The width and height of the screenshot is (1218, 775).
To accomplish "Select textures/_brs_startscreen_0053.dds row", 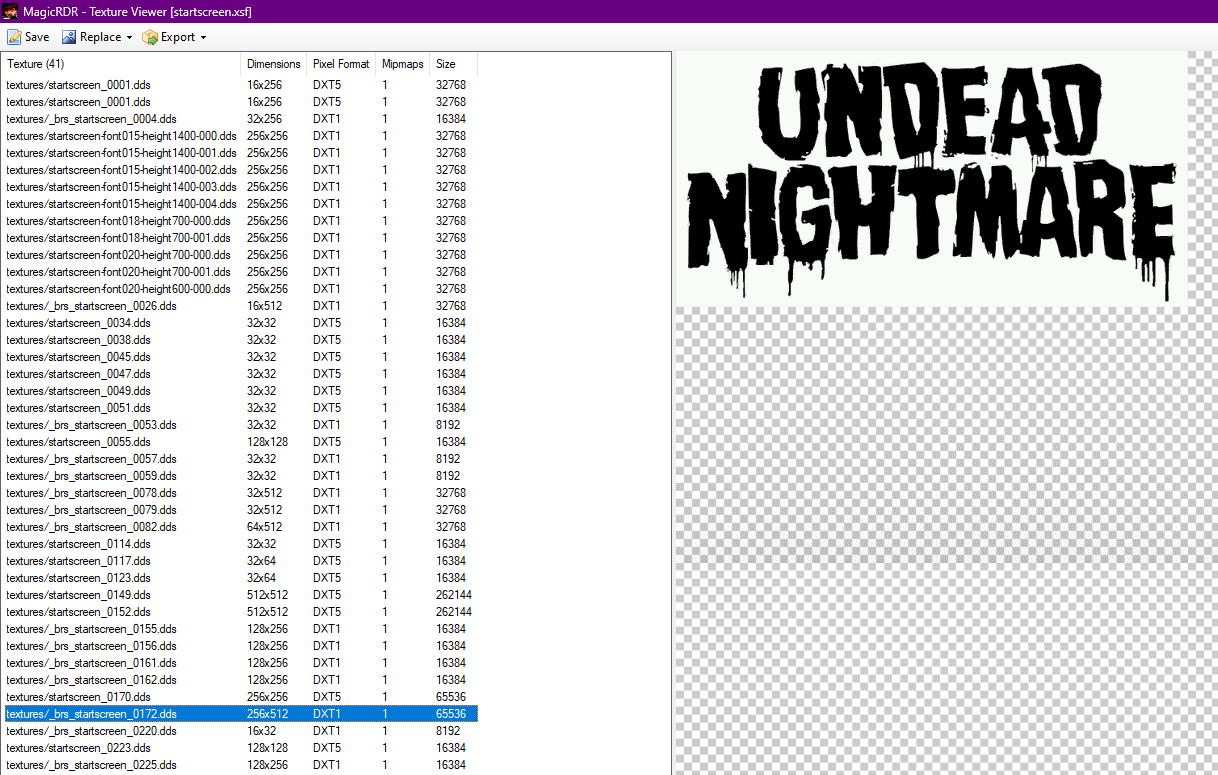I will (240, 424).
